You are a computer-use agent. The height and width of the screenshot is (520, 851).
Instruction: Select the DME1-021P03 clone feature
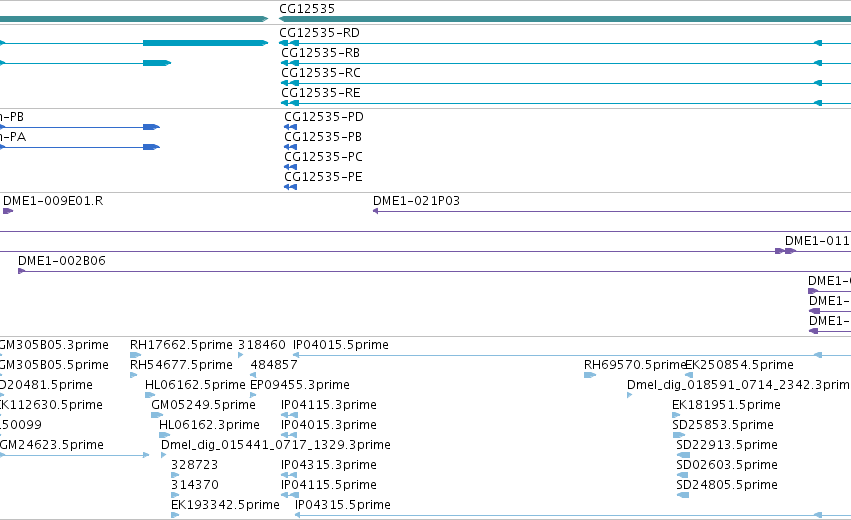[612, 211]
